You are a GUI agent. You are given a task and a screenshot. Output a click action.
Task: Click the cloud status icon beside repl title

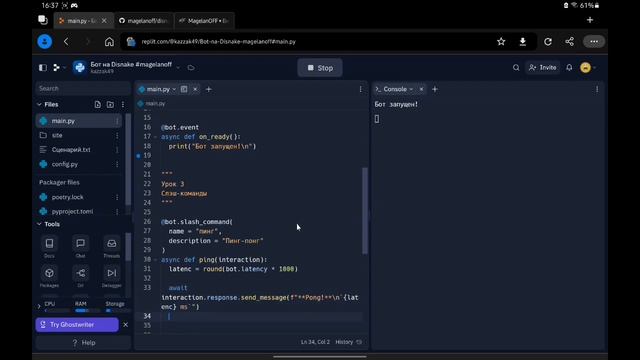point(191,68)
